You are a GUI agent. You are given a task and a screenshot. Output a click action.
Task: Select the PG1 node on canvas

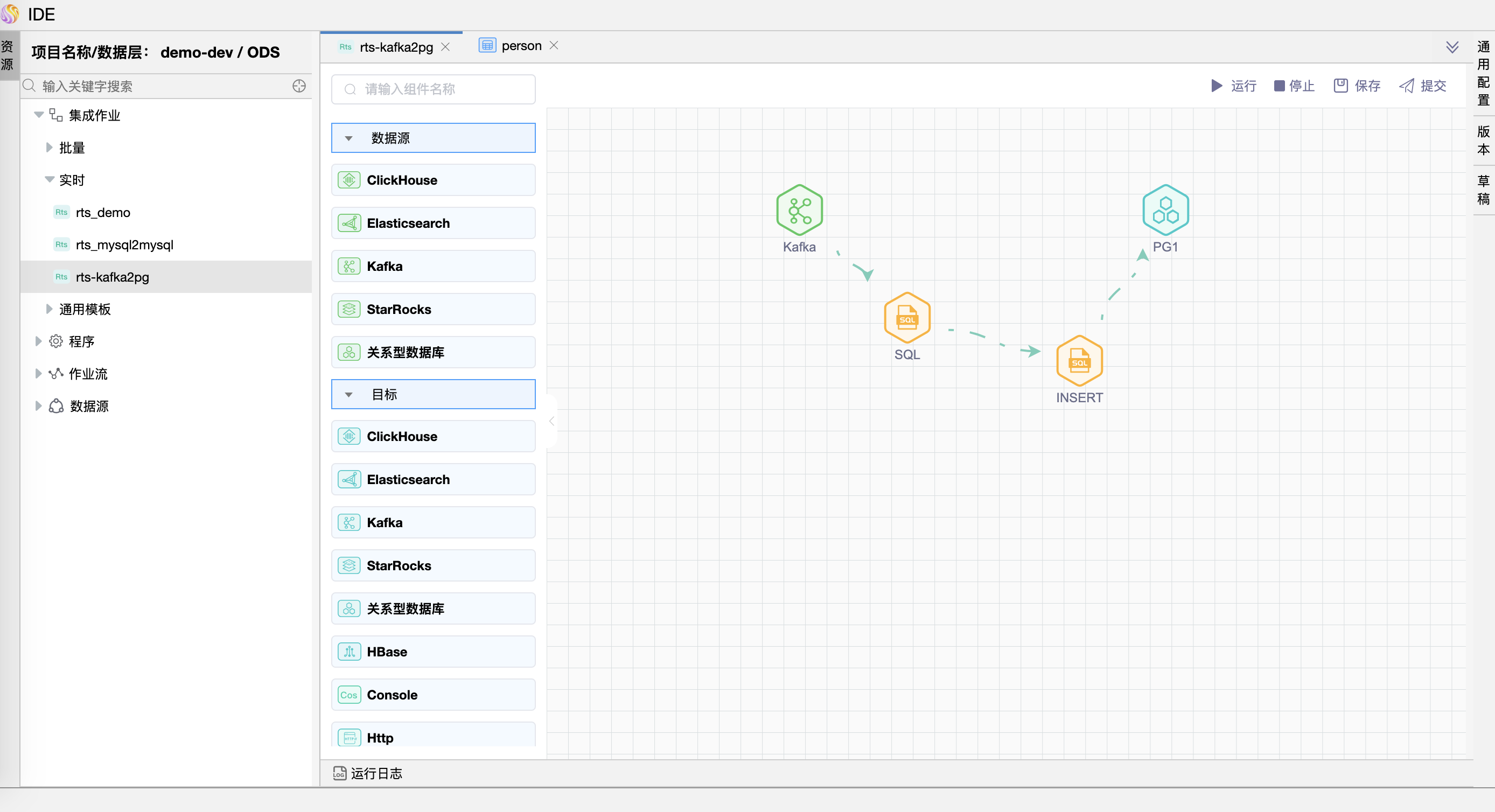[x=1165, y=210]
